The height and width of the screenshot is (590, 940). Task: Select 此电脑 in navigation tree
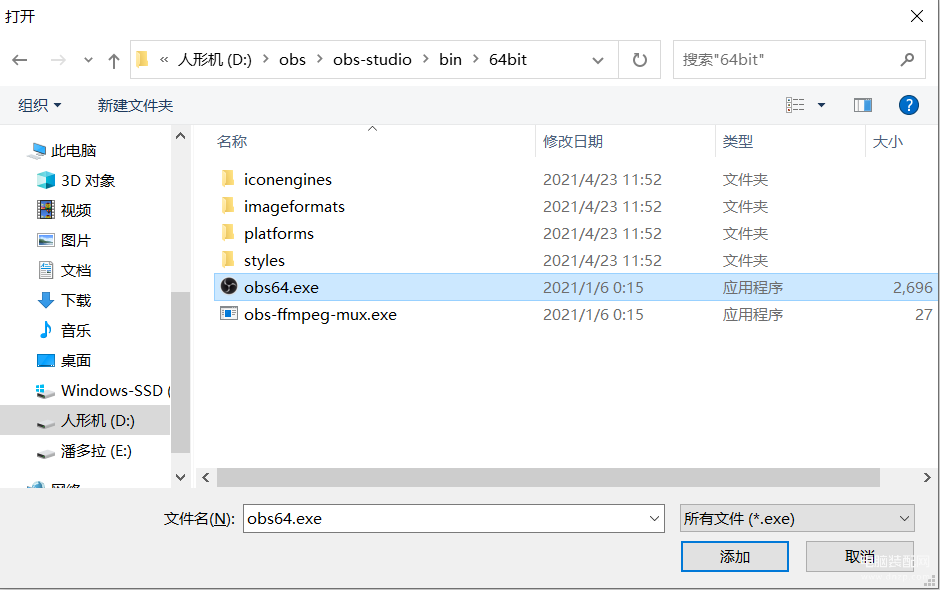tap(73, 150)
